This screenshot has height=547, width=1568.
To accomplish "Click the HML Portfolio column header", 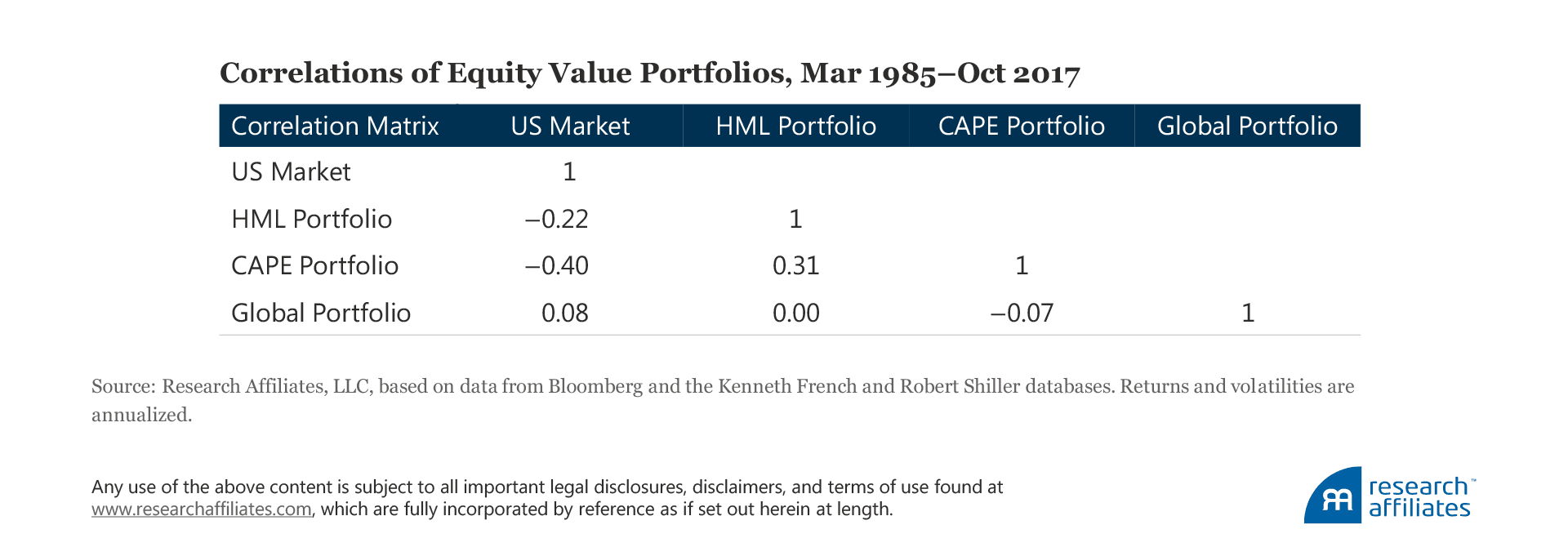I will 795,126.
